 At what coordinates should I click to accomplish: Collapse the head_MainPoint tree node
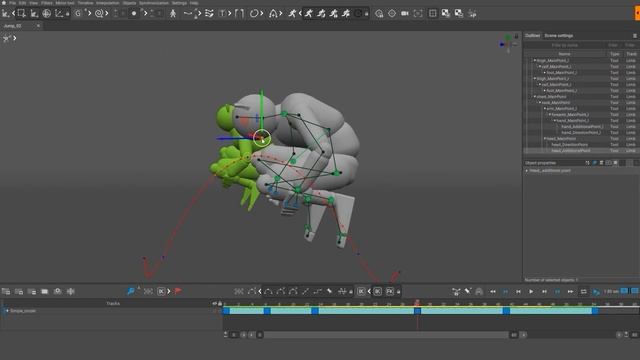click(544, 139)
